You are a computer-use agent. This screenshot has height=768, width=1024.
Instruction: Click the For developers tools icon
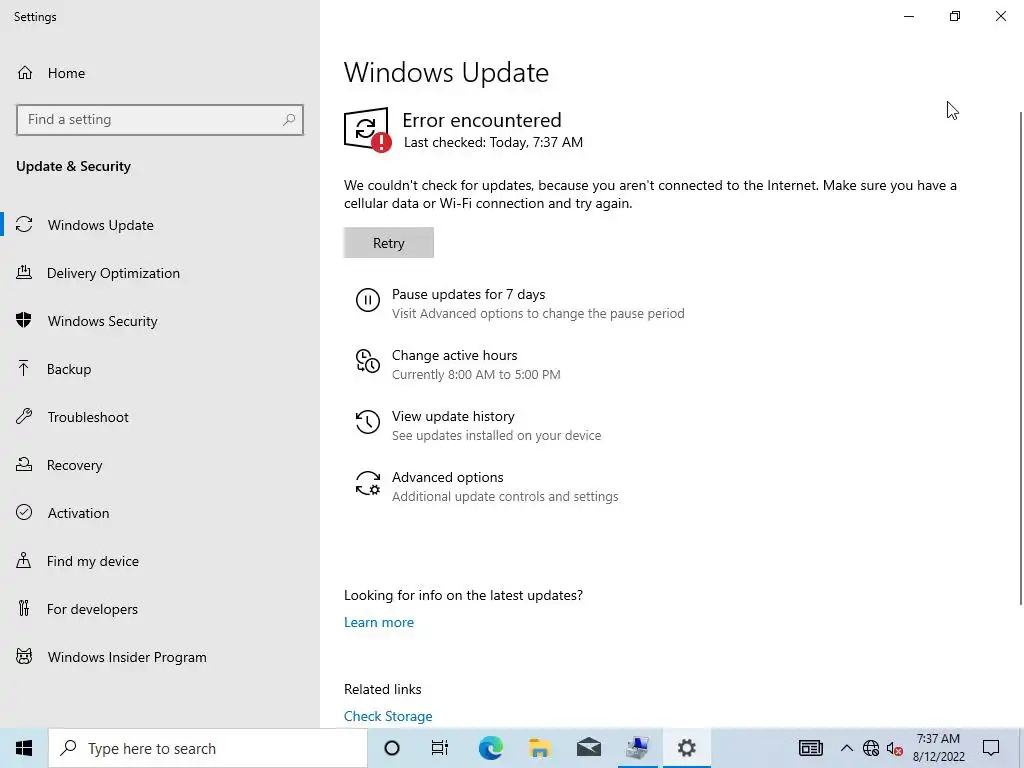pyautogui.click(x=24, y=609)
